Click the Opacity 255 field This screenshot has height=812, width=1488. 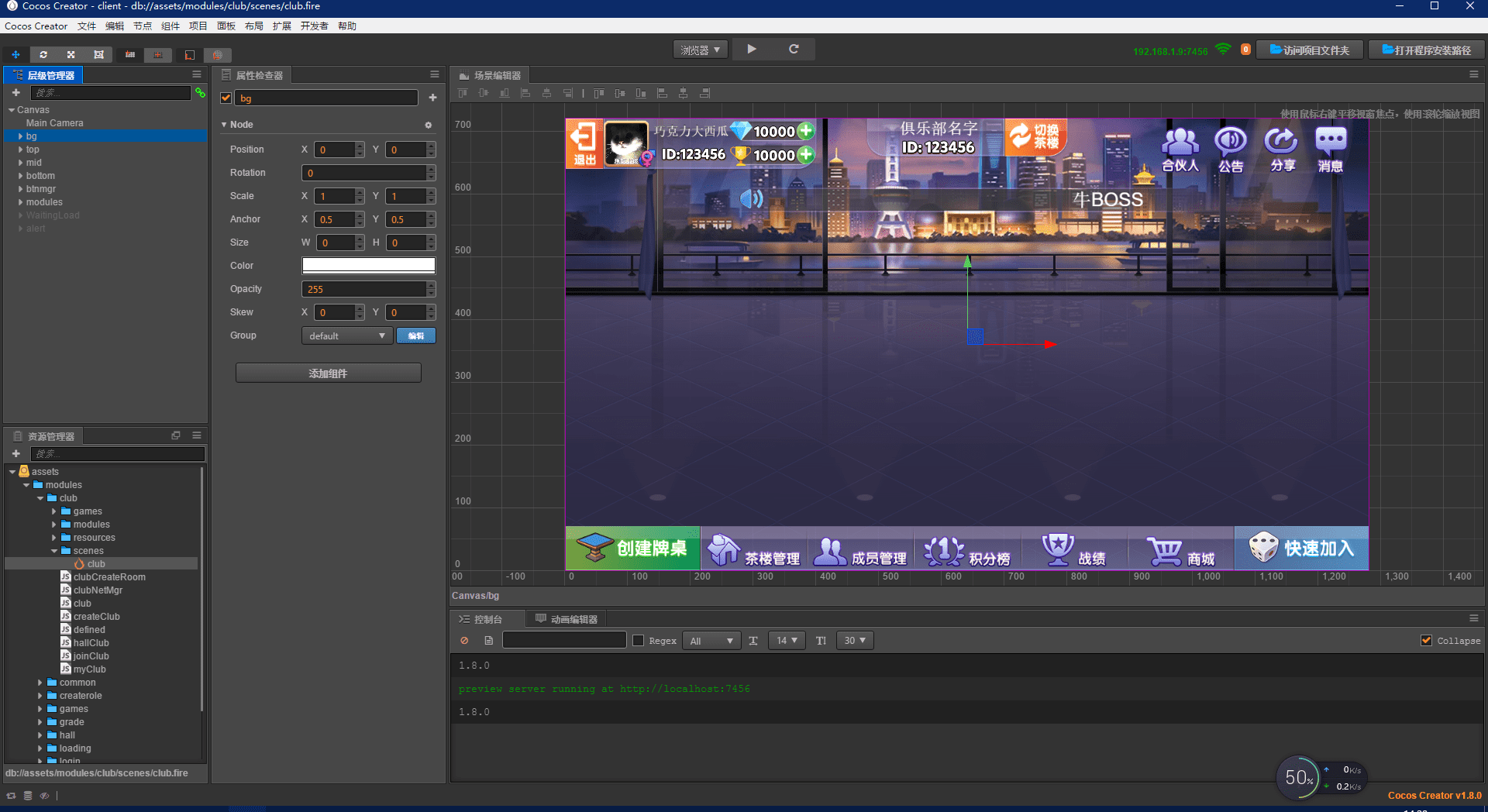pos(363,289)
